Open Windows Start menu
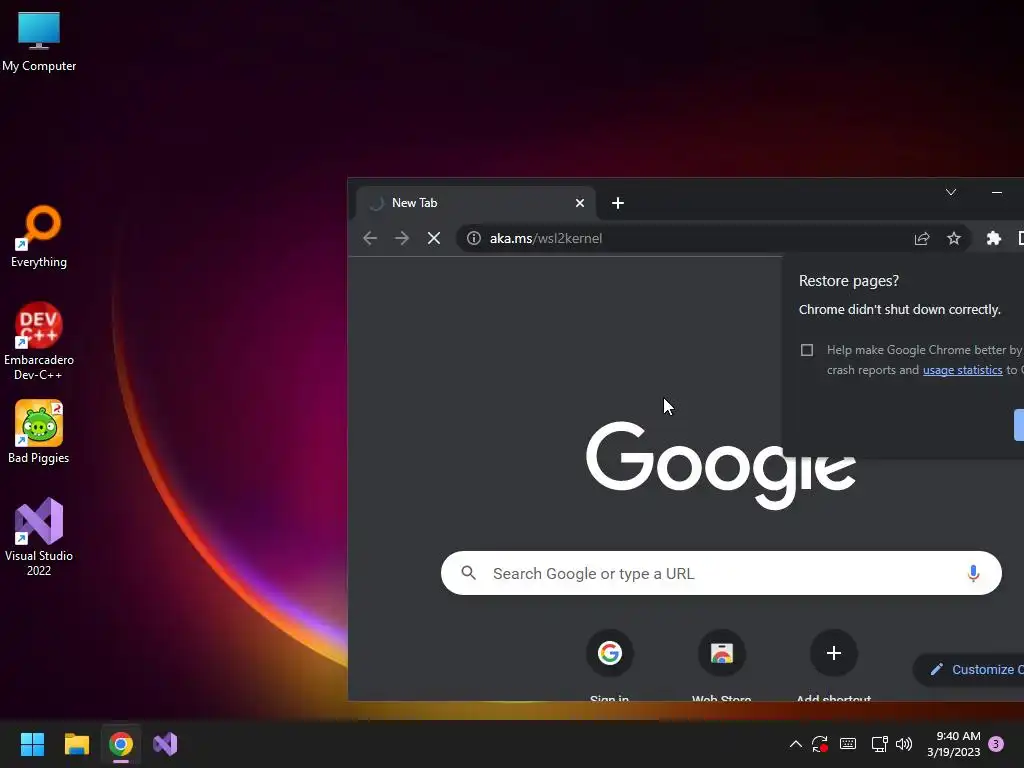Screen dimensions: 1024x768 click(32, 744)
